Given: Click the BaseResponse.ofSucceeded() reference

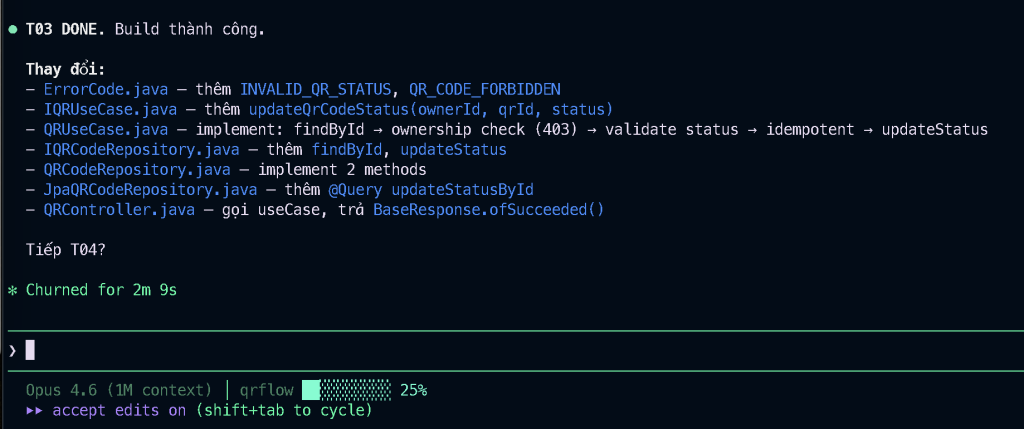Looking at the screenshot, I should pyautogui.click(x=488, y=210).
